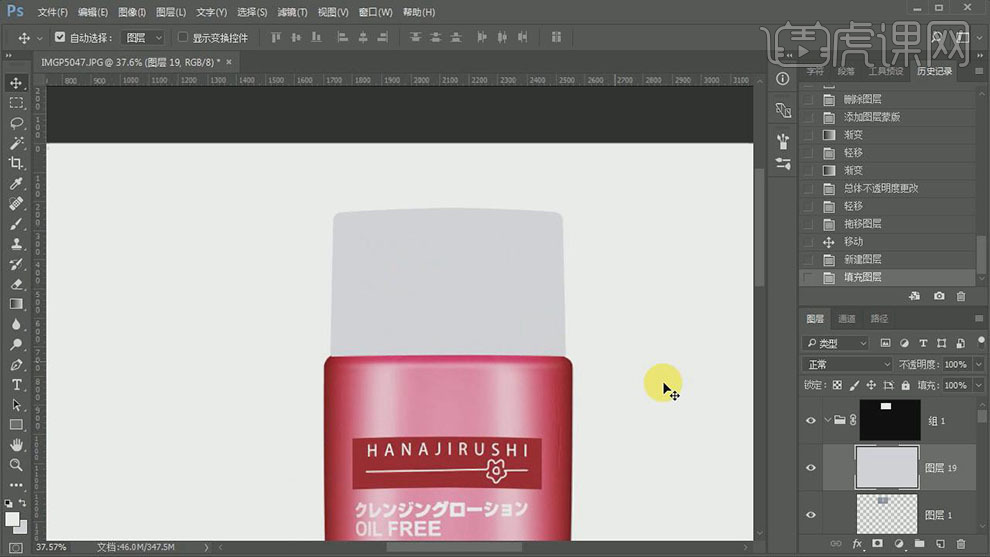Open the 图像(I) menu
This screenshot has height=557, width=990.
(132, 12)
